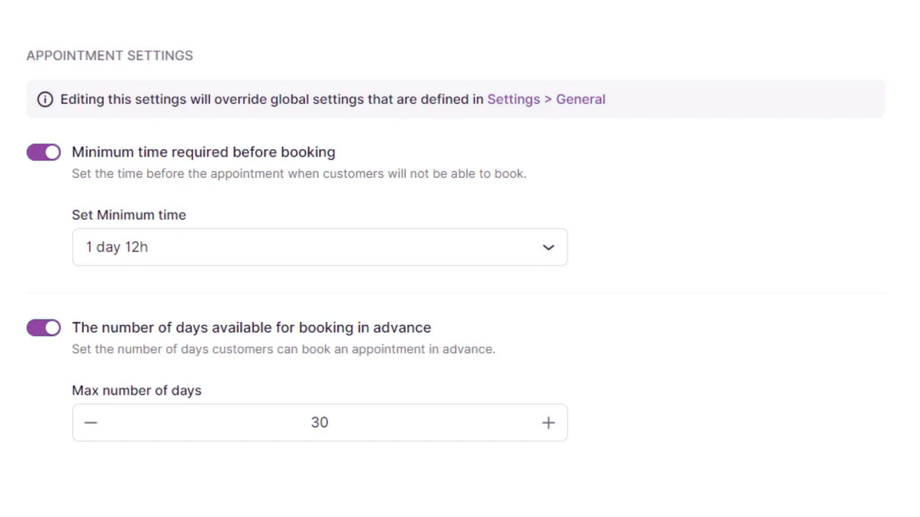Turn off the days available for booking toggle

pos(44,328)
